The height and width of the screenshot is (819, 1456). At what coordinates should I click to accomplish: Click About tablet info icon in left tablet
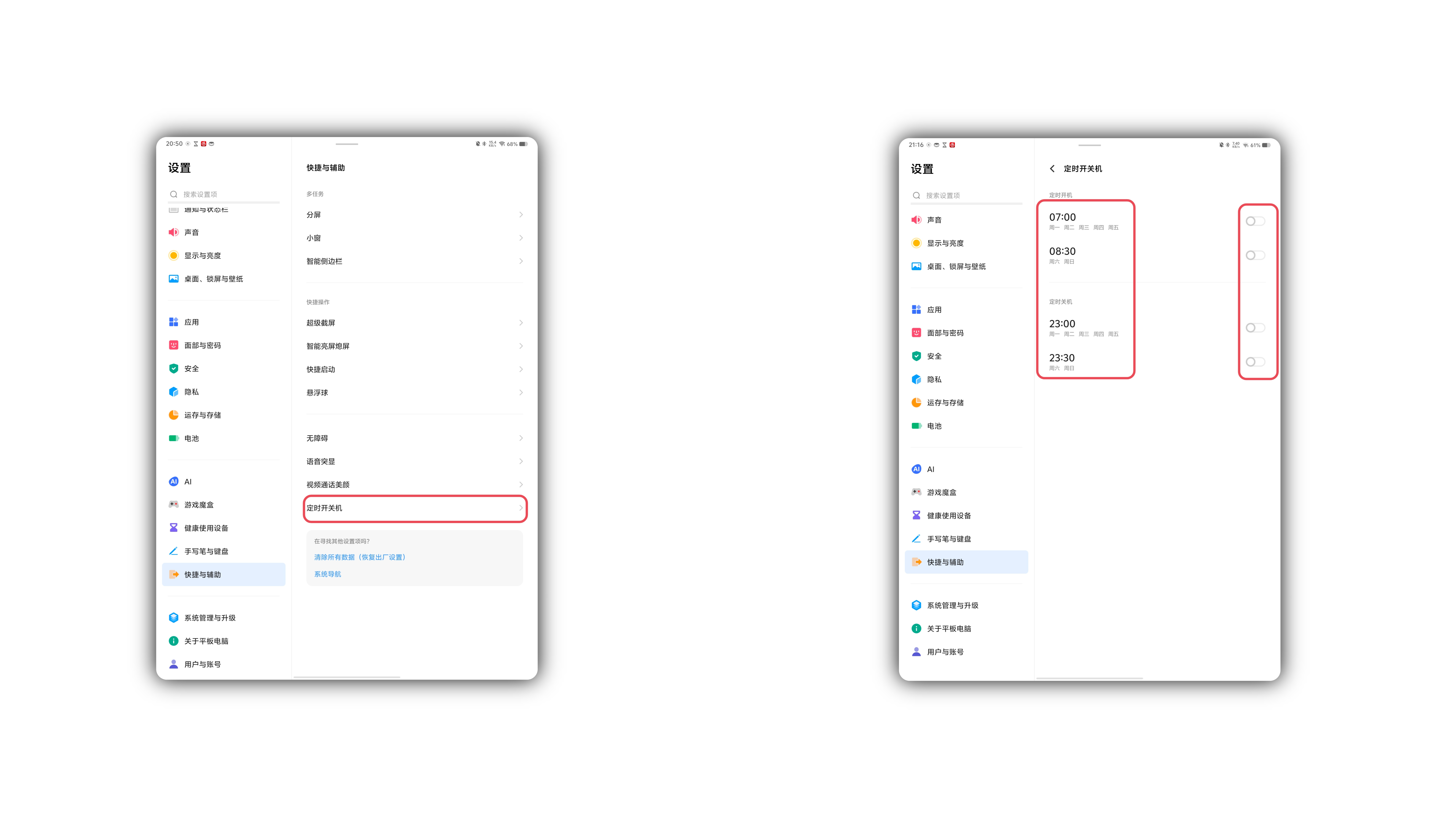[173, 641]
